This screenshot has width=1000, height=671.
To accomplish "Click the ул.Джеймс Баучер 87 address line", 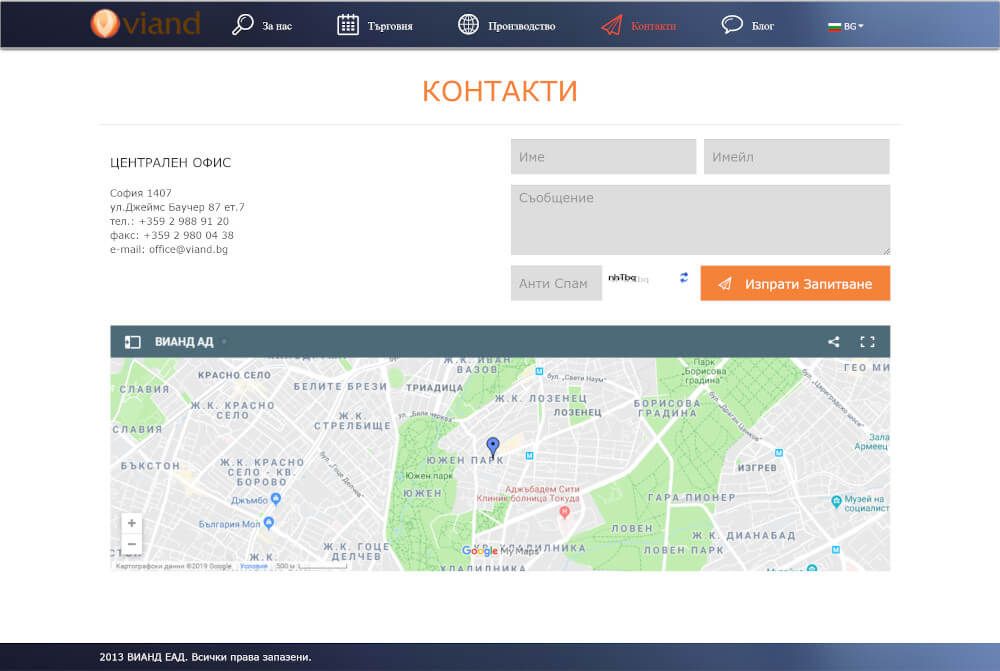I will pyautogui.click(x=177, y=207).
